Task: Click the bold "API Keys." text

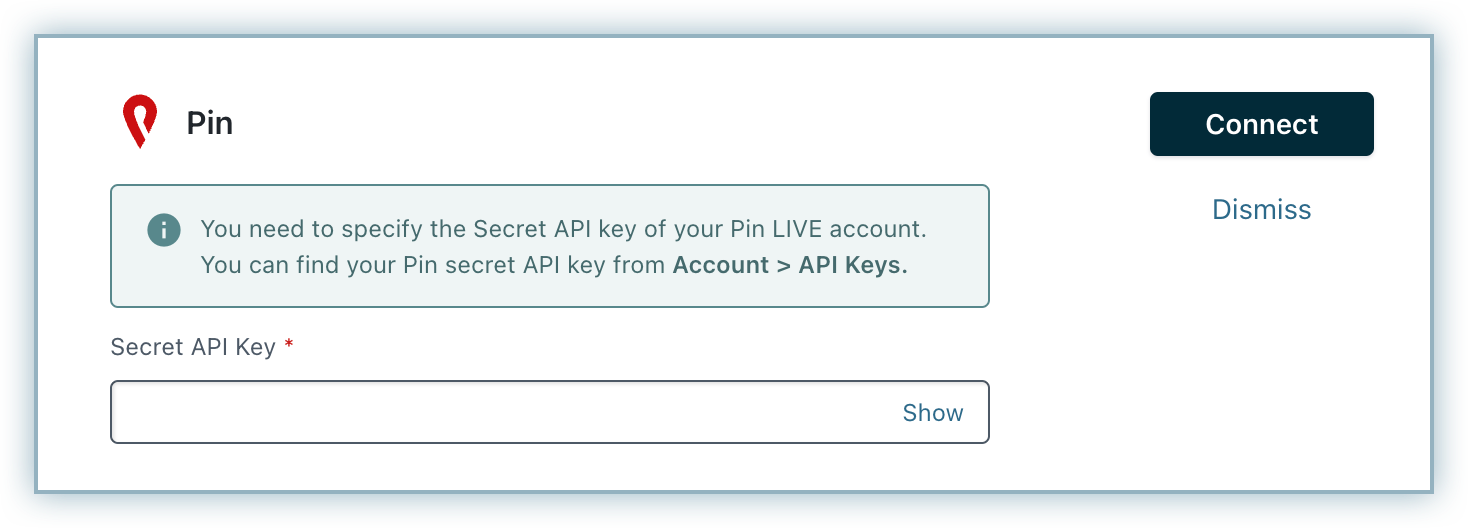Action: [852, 266]
